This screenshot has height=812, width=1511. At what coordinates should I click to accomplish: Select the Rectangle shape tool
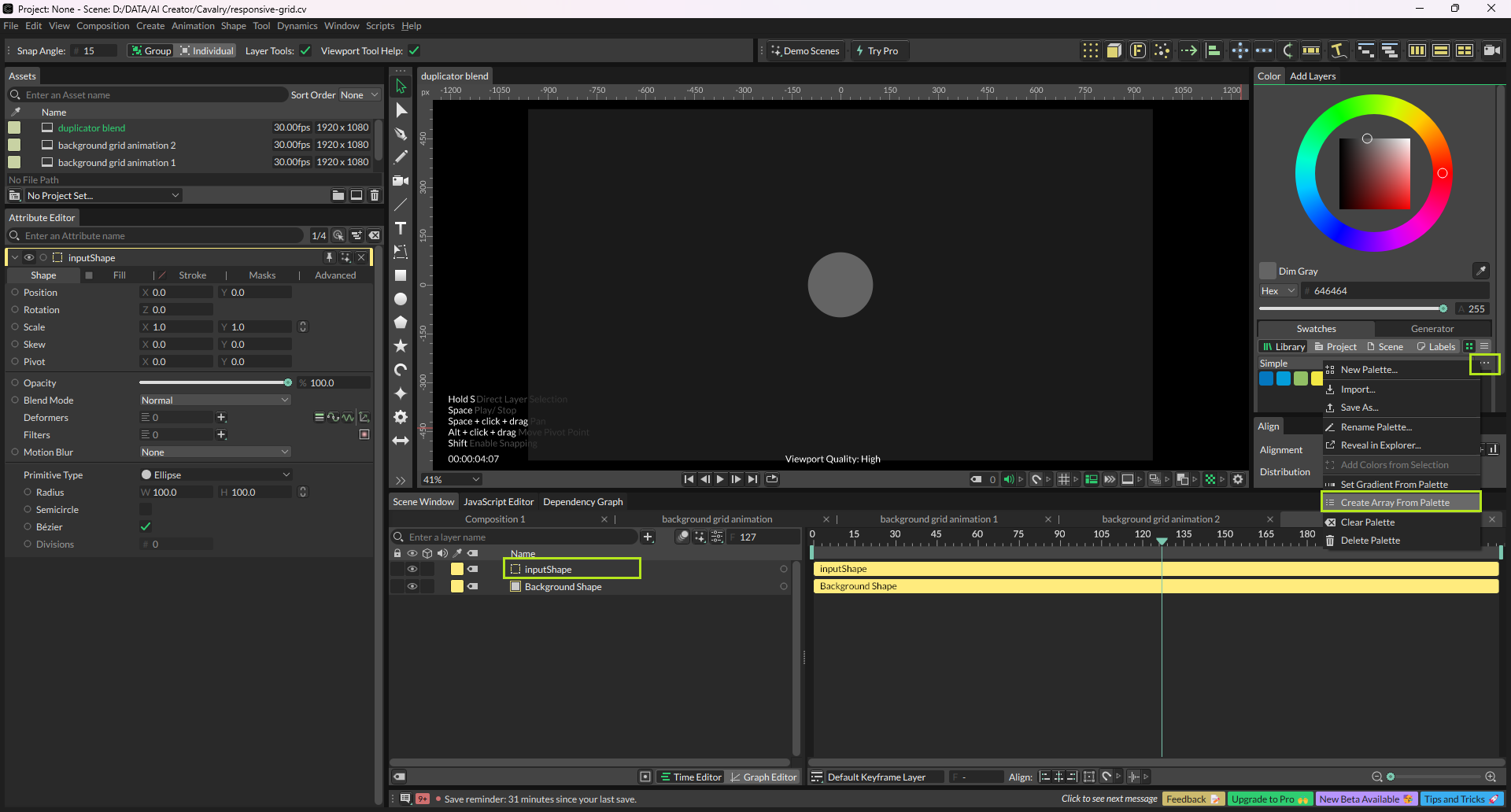401,275
